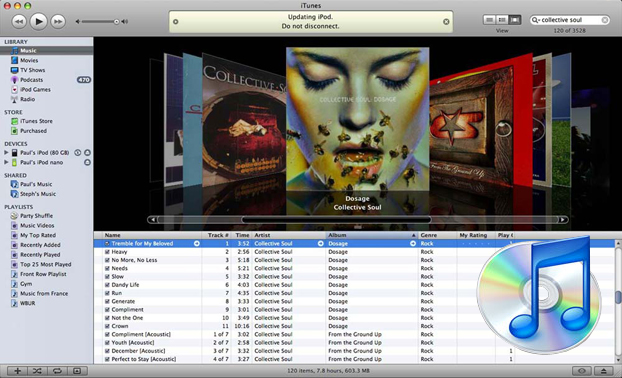Clear the collective soul search text

tap(605, 20)
